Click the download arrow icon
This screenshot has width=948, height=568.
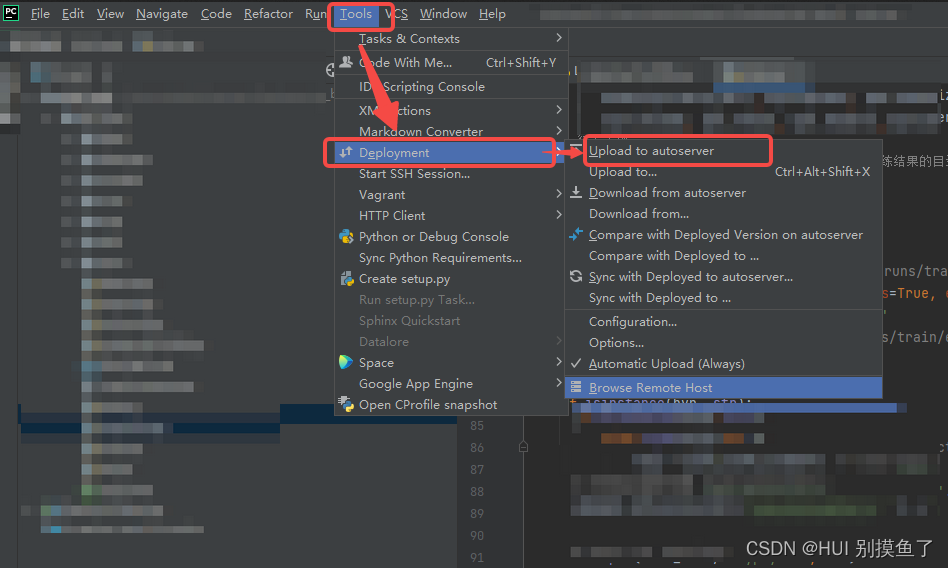pos(576,192)
